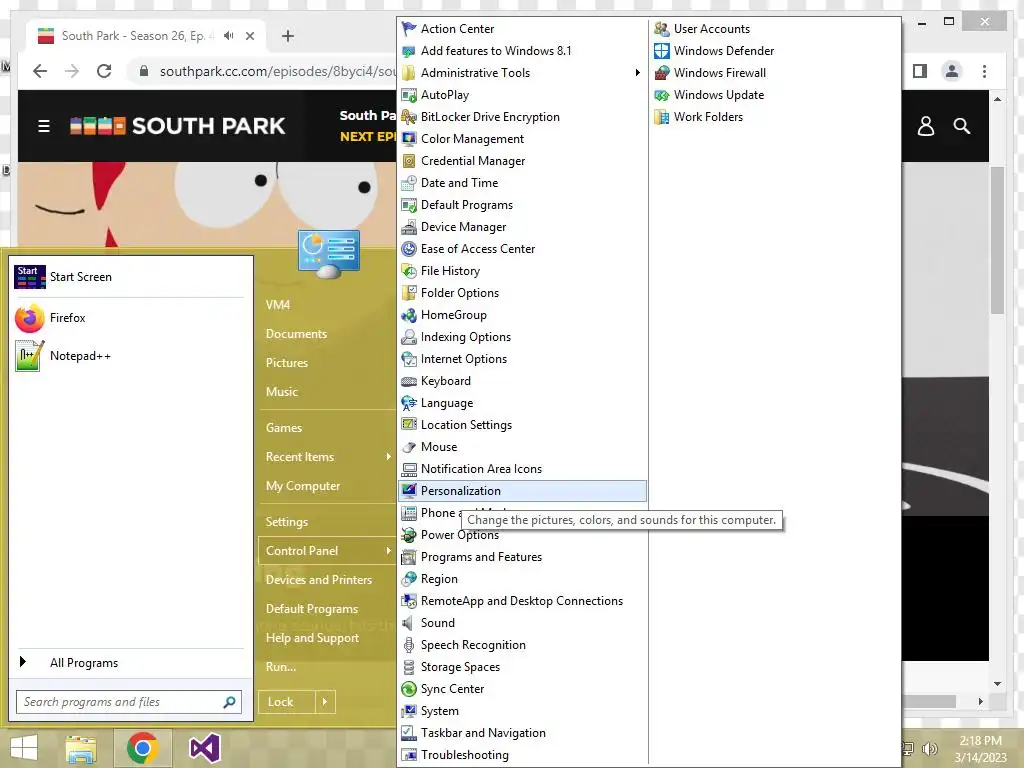This screenshot has height=768, width=1024.
Task: Select Storage Spaces entry
Action: 522,667
